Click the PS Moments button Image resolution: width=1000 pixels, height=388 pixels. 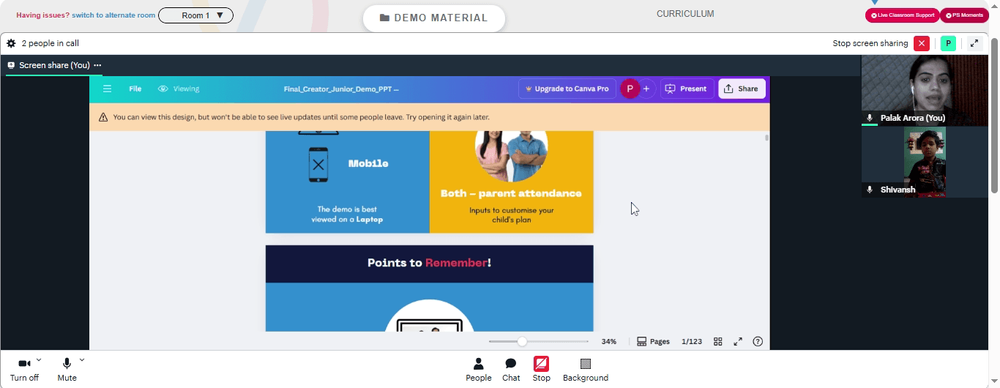pos(964,15)
